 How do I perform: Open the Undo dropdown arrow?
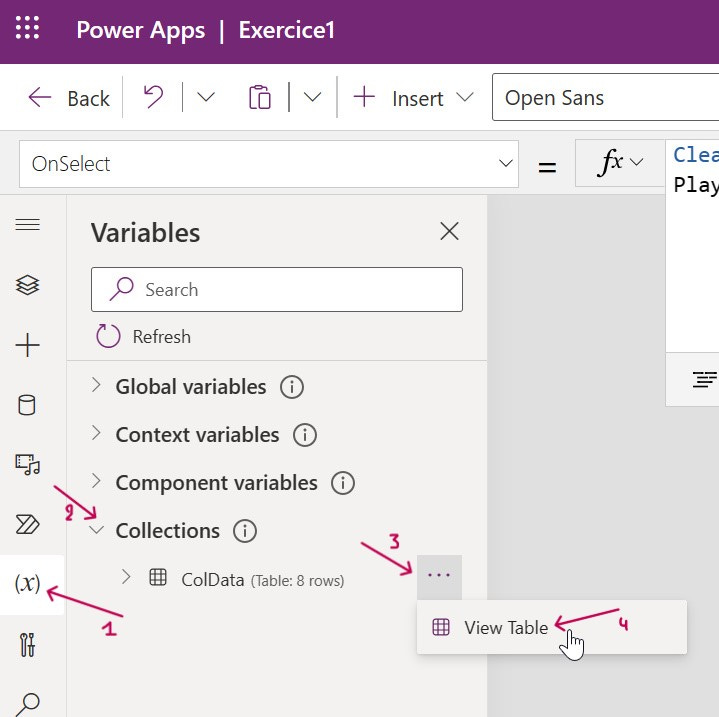(205, 97)
